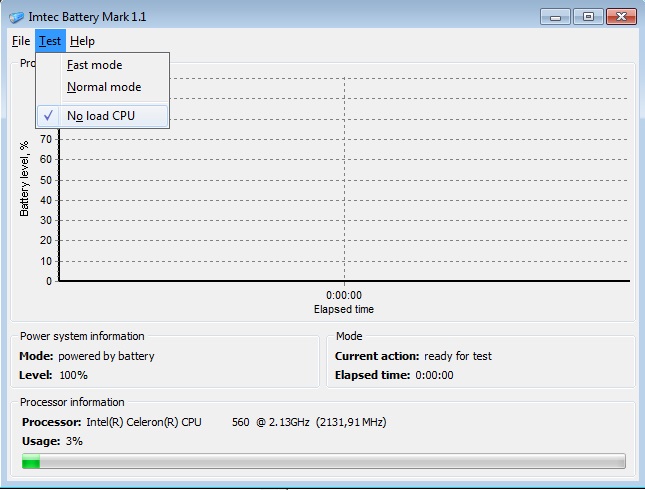Click the 0:00:00 label under the graph

343,295
